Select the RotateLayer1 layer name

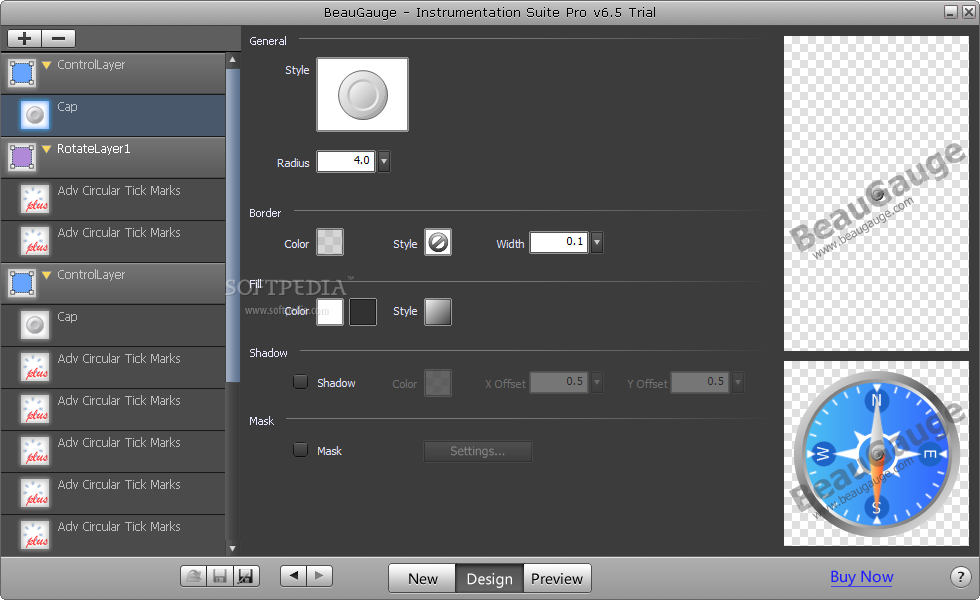coord(94,149)
